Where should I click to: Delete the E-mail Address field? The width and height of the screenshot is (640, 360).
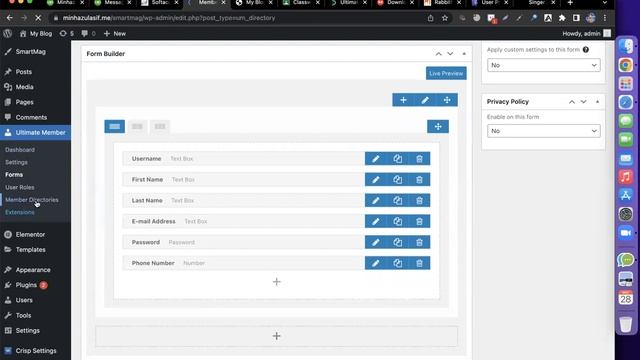(x=419, y=221)
